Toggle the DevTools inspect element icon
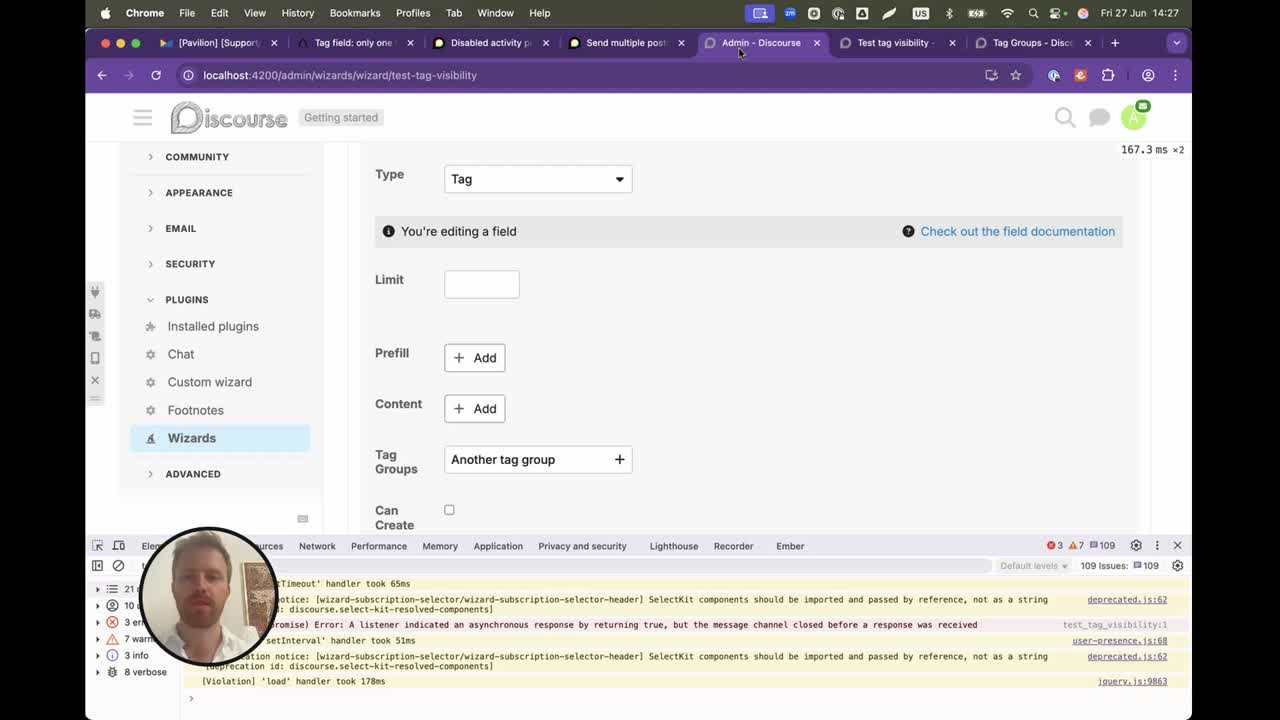The height and width of the screenshot is (720, 1280). [98, 546]
